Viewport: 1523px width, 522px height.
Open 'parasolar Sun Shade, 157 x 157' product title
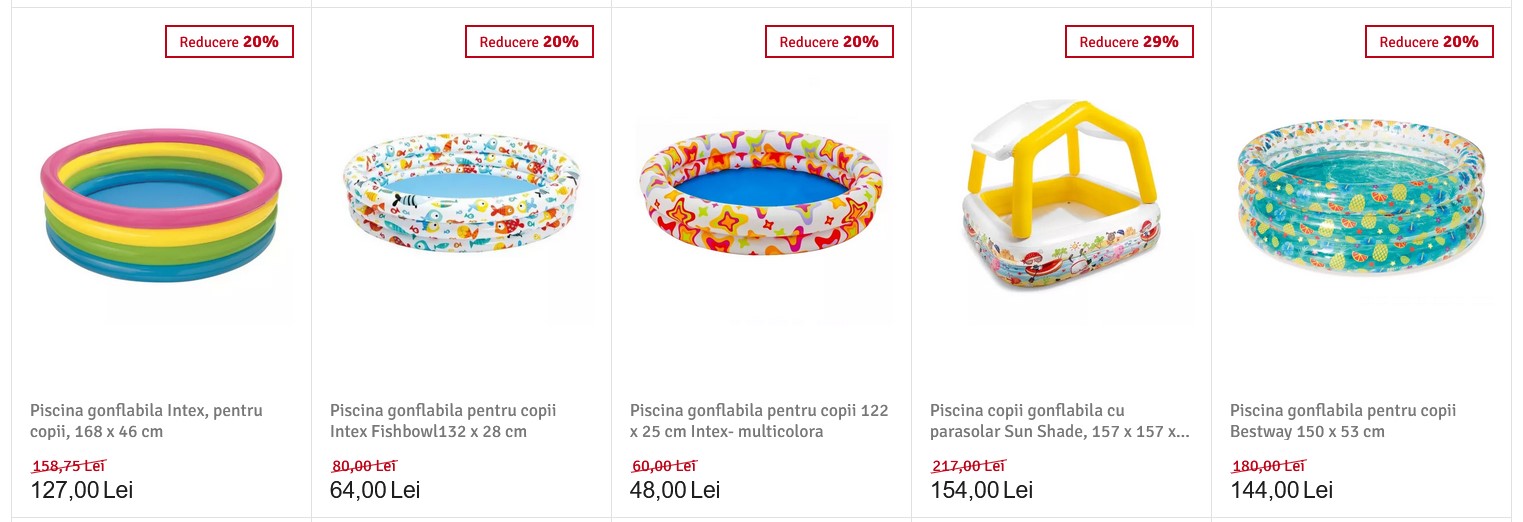[x=1059, y=421]
